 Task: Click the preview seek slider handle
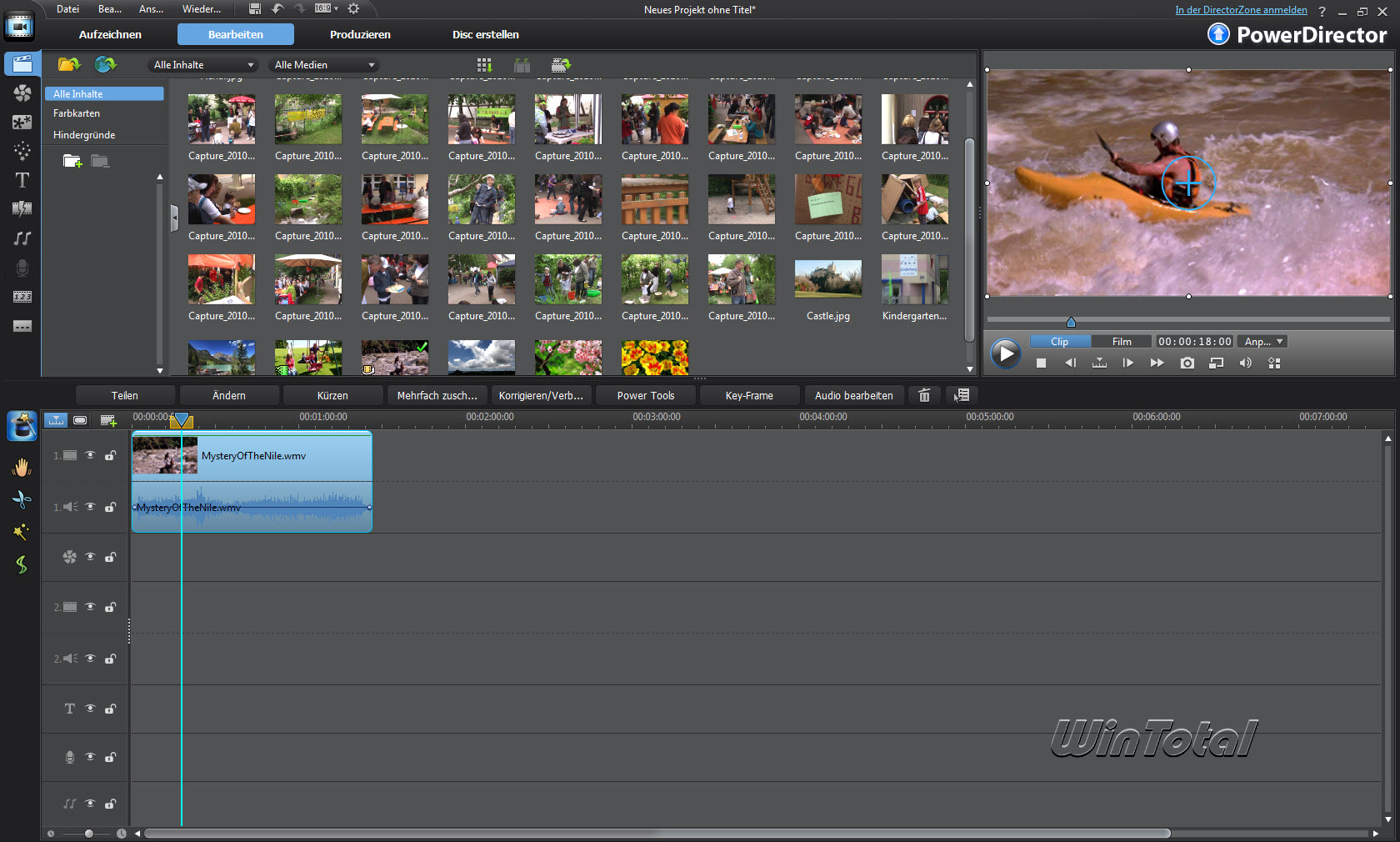click(1071, 322)
